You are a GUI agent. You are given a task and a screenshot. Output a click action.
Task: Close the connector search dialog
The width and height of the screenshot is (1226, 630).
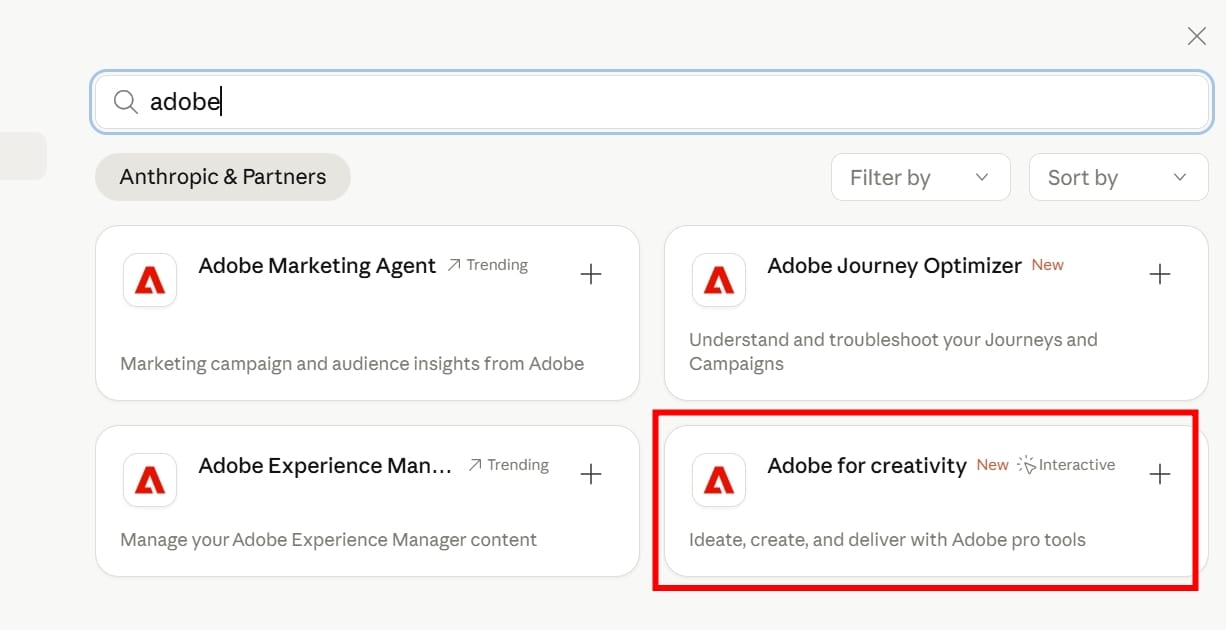click(x=1196, y=36)
